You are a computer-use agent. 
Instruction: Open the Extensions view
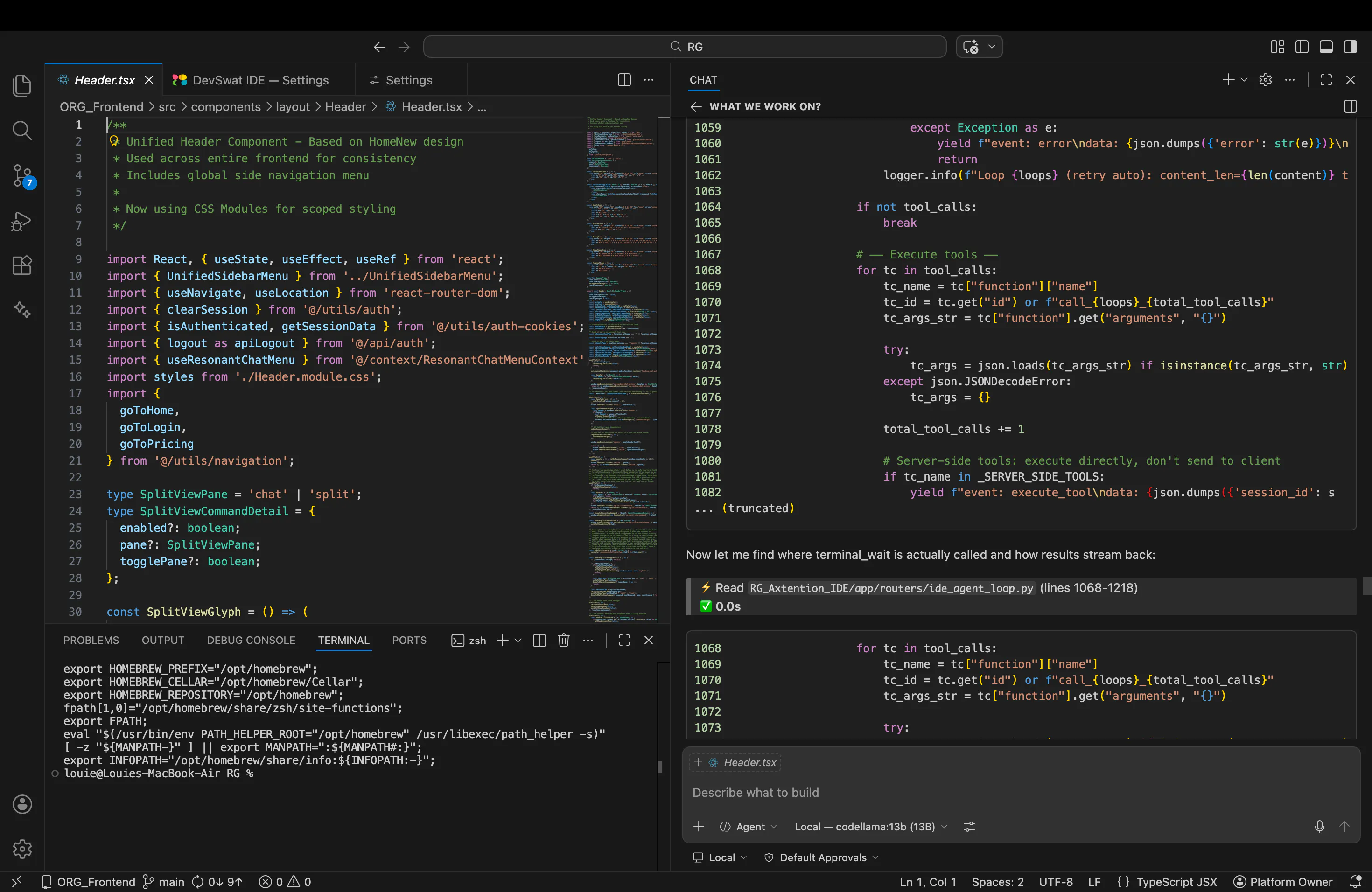[22, 265]
